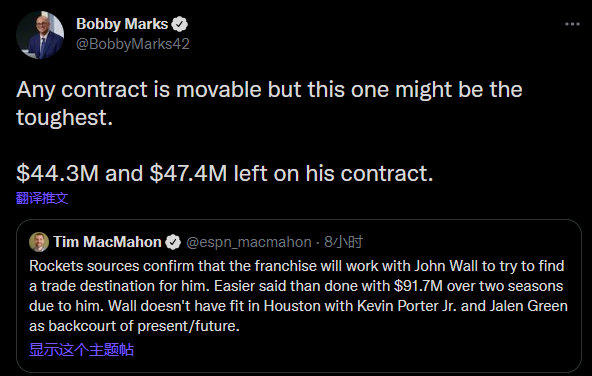Viewport: 592px width, 376px height.
Task: Open the Bobby Marks display name link
Action: [x=122, y=24]
